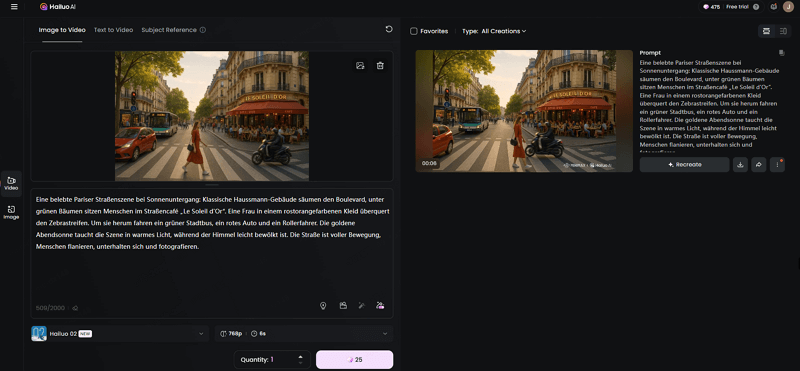Open the notifications icon in the header
Image resolution: width=800 pixels, height=371 pixels.
(x=774, y=7)
